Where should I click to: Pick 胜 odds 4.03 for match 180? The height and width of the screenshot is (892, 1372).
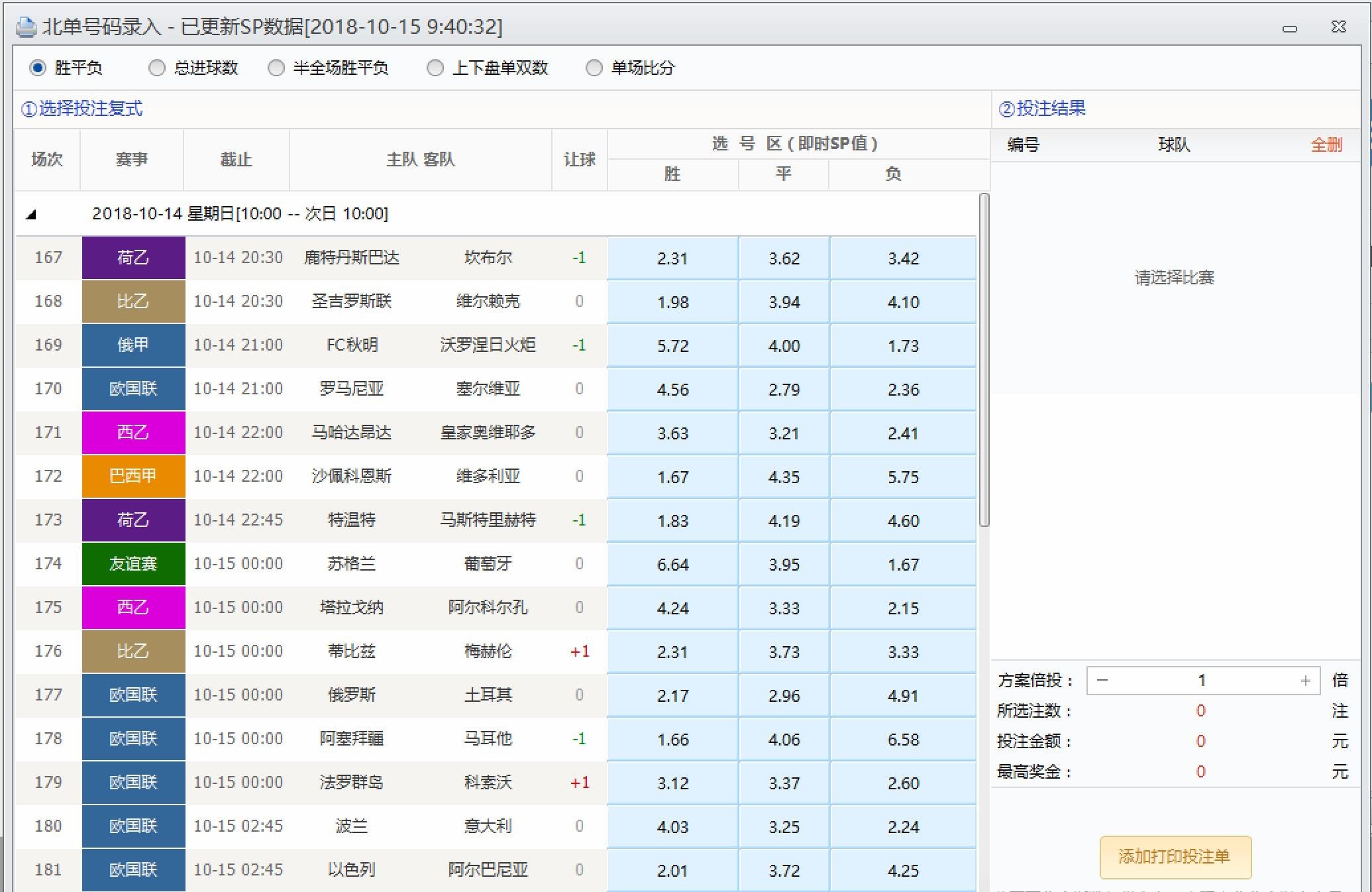[x=672, y=826]
